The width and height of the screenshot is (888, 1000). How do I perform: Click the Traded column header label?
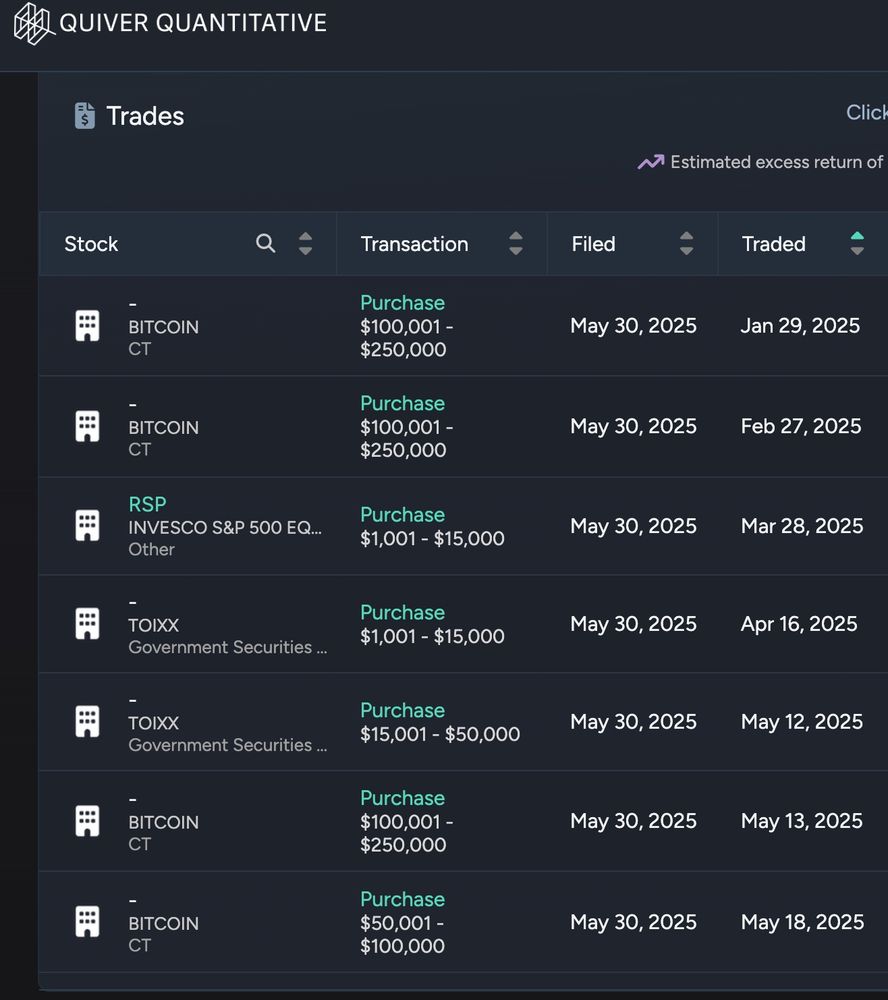773,244
